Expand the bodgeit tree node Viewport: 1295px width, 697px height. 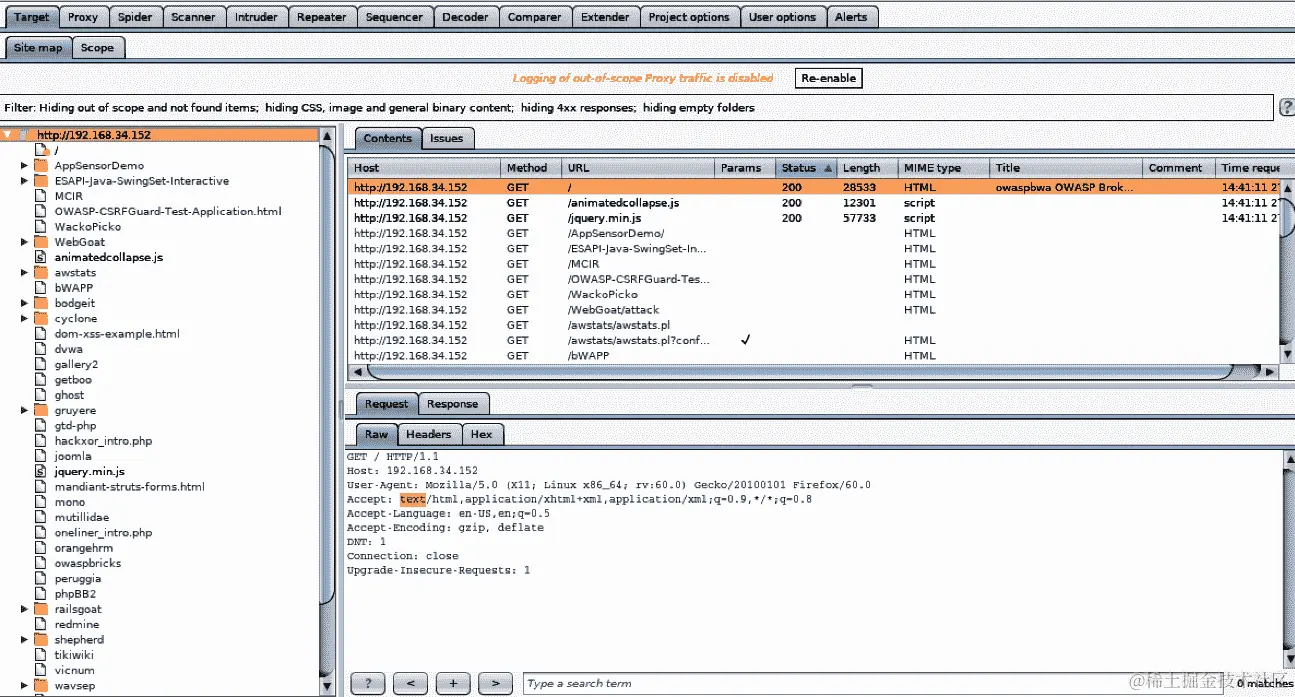pyautogui.click(x=24, y=303)
